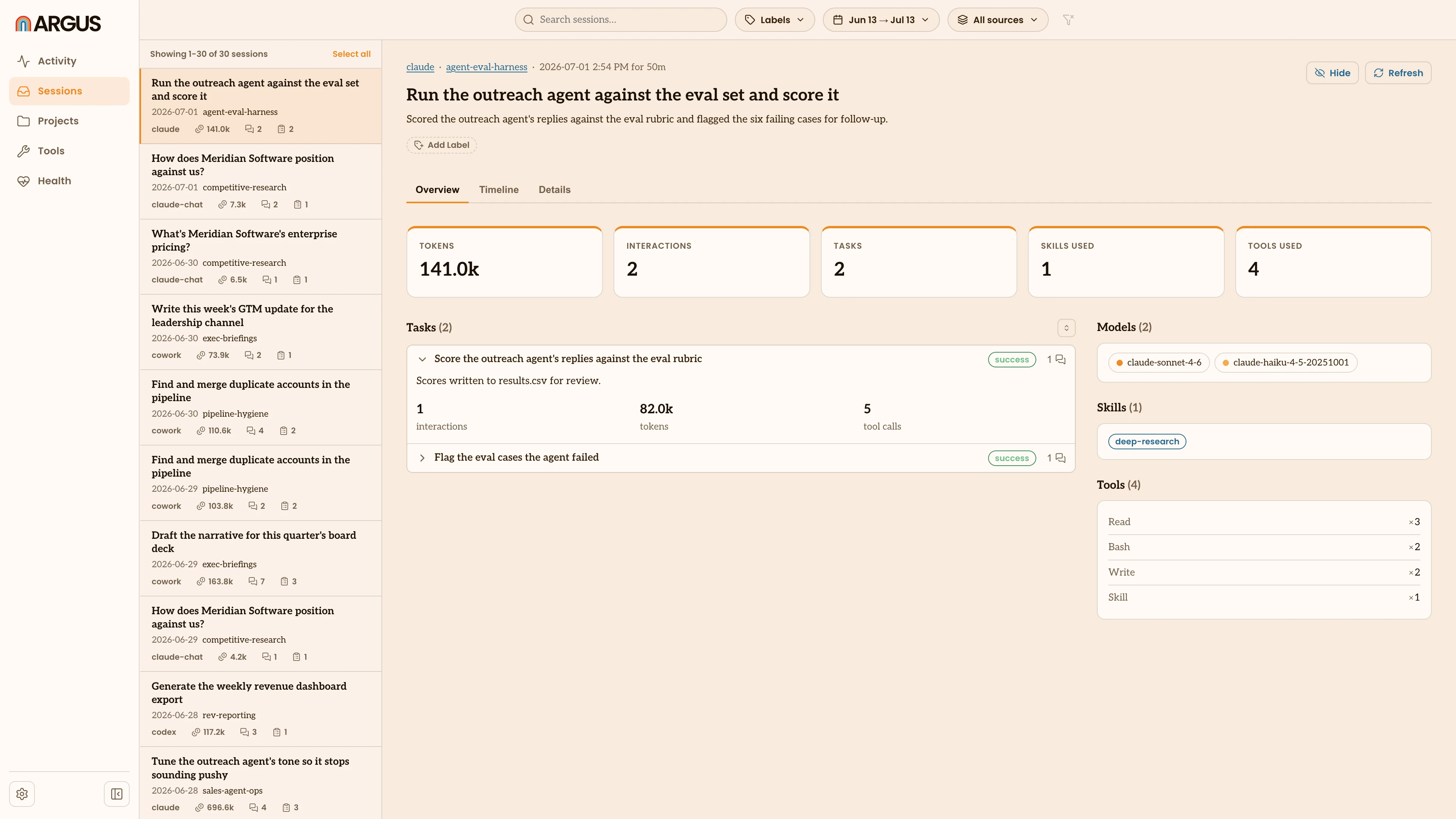Open What's Meridian Software's enterprise pricing session
1456x819 pixels.
(x=260, y=257)
